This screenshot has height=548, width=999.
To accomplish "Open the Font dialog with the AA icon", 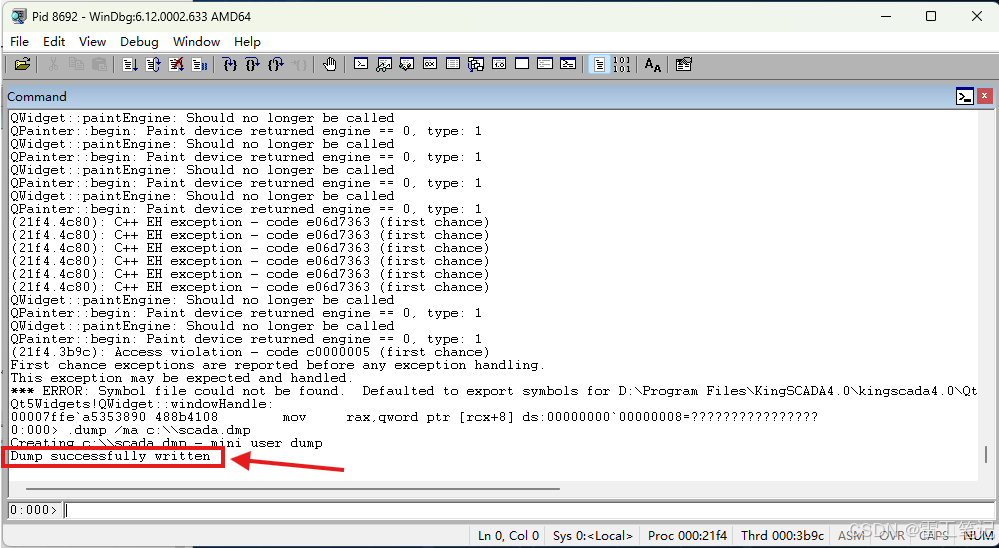I will (652, 64).
